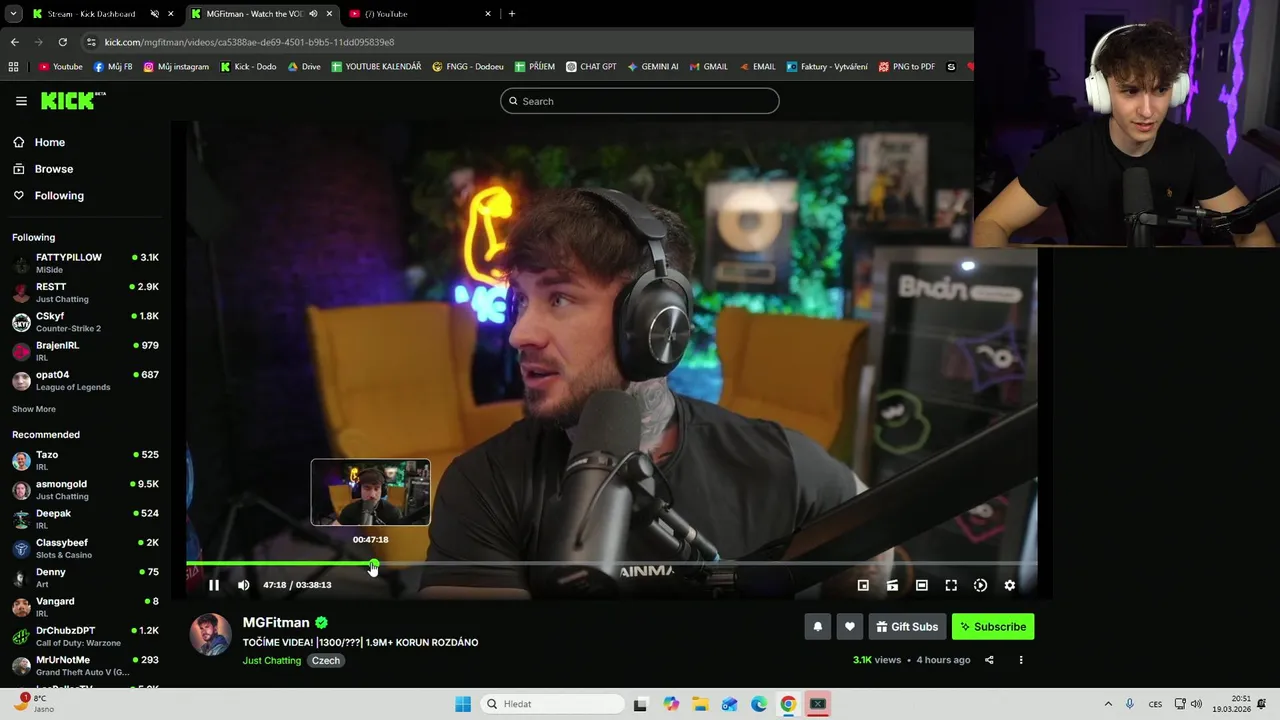Viewport: 1280px width, 720px height.
Task: Open the browser apps grid icon
Action: 13,67
